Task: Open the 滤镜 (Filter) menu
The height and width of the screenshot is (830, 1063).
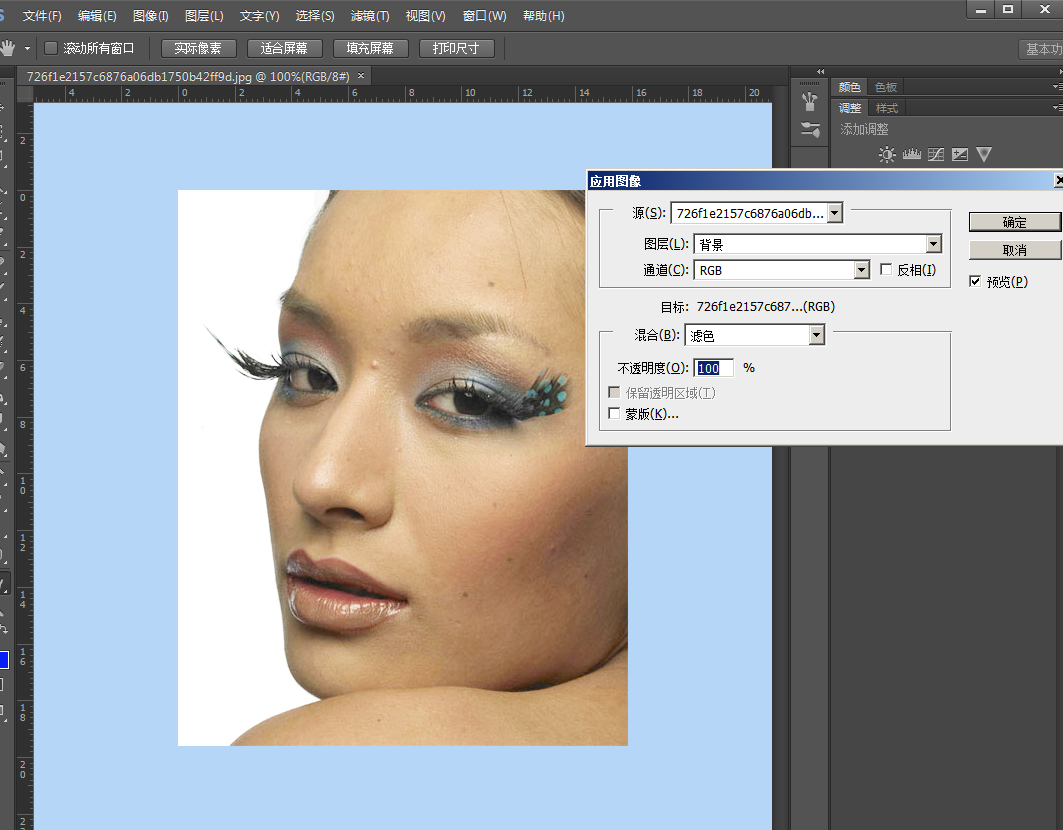Action: (370, 16)
